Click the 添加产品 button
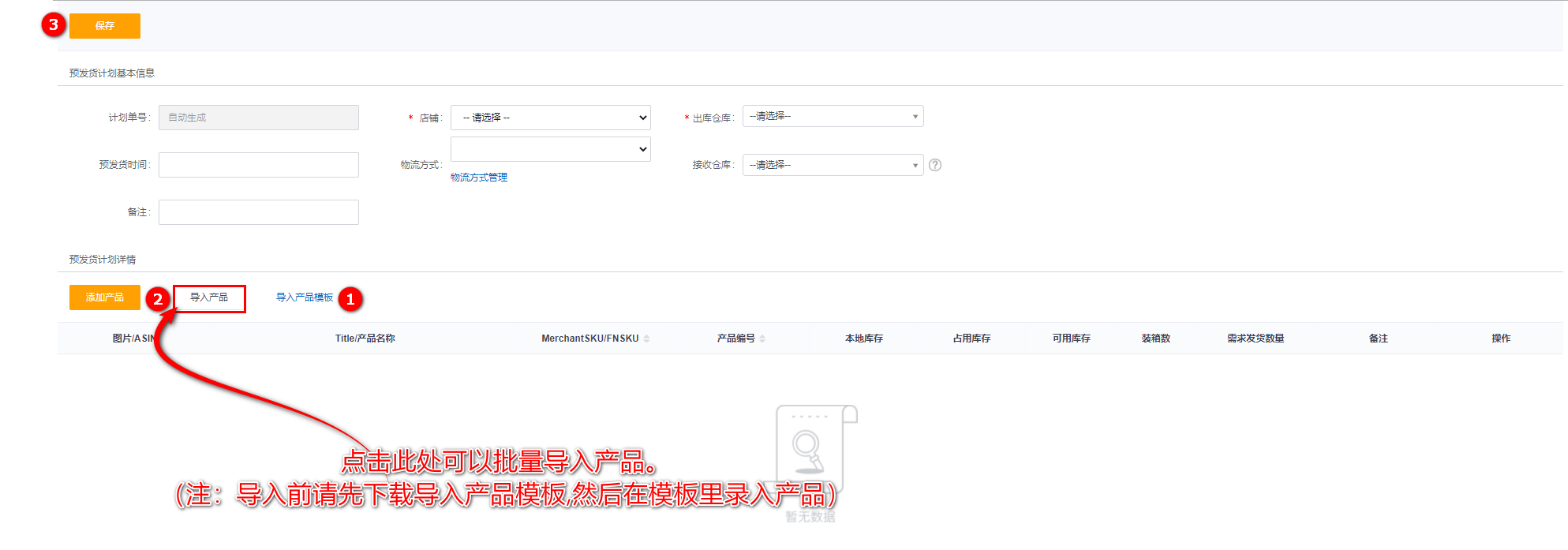 pyautogui.click(x=105, y=297)
